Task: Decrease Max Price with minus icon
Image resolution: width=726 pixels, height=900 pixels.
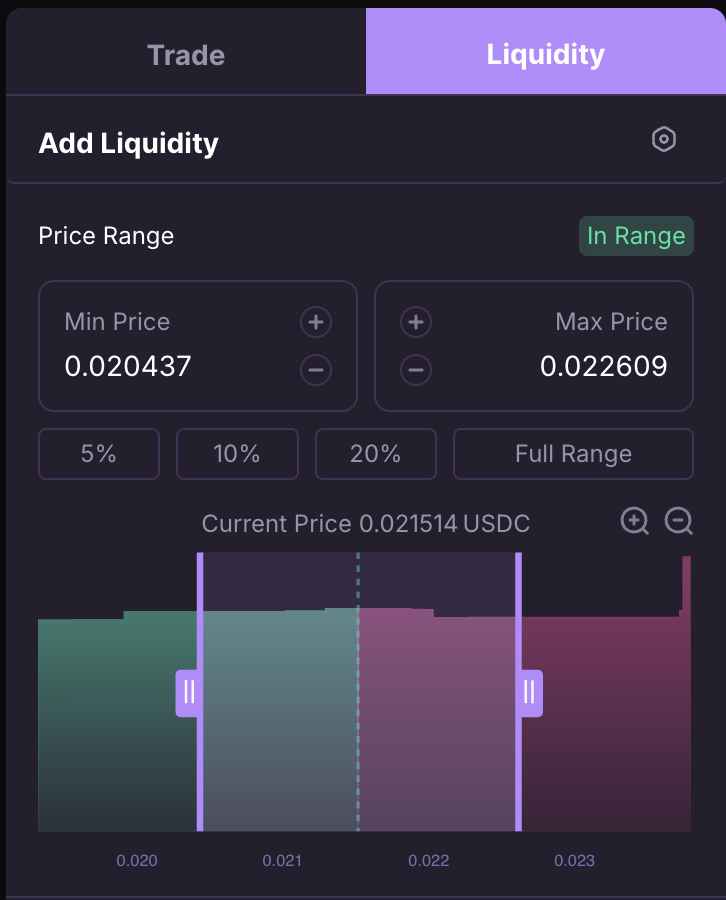Action: (416, 370)
